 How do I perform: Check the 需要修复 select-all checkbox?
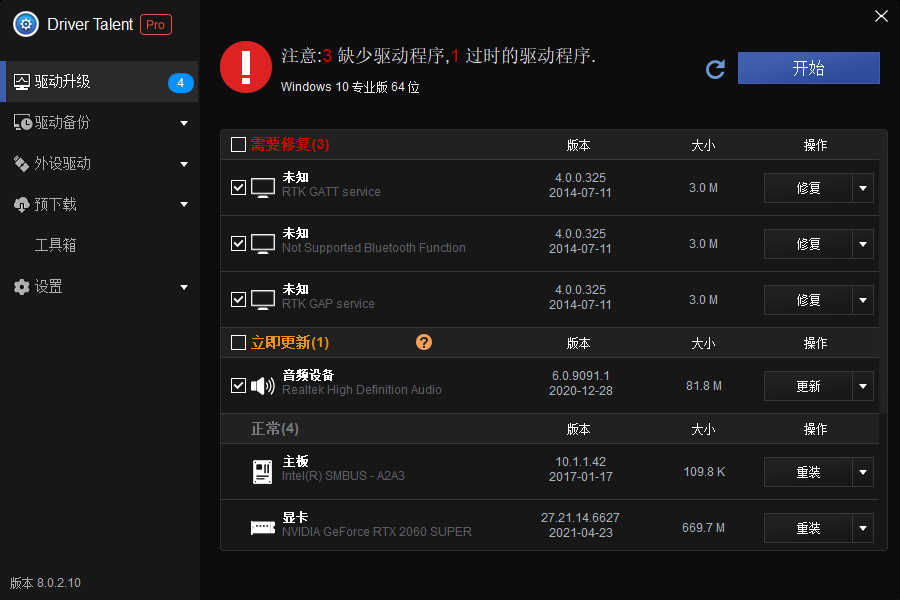[238, 145]
